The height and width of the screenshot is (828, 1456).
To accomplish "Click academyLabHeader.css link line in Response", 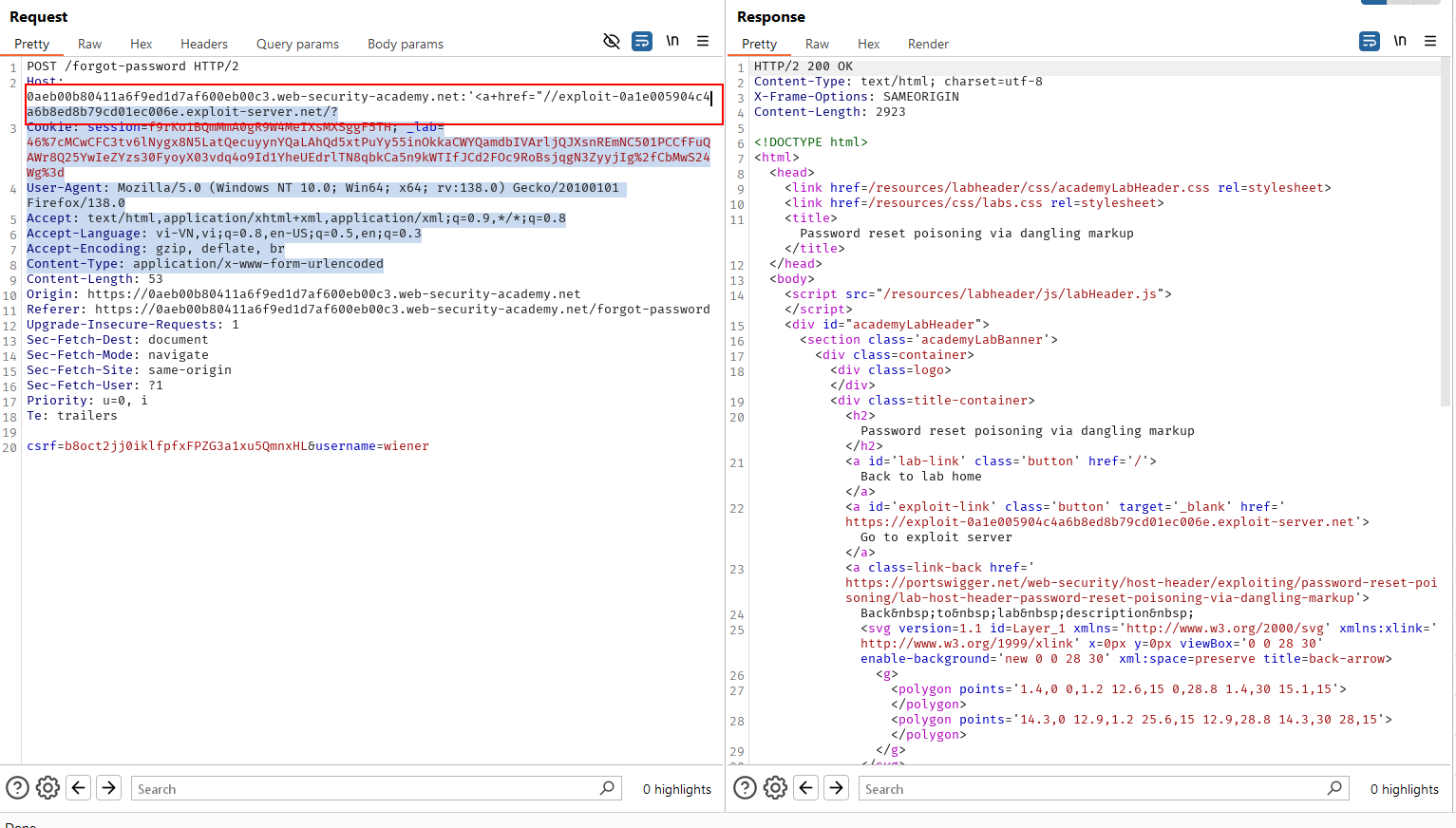I will (x=1058, y=188).
